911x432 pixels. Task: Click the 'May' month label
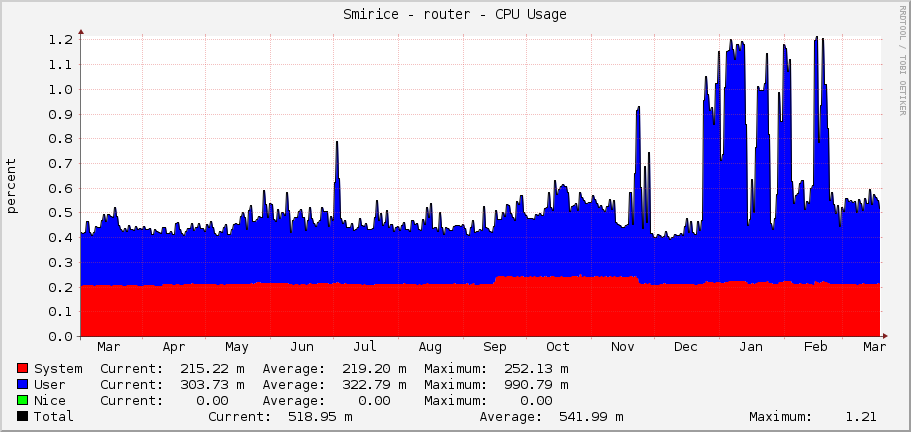[x=237, y=347]
